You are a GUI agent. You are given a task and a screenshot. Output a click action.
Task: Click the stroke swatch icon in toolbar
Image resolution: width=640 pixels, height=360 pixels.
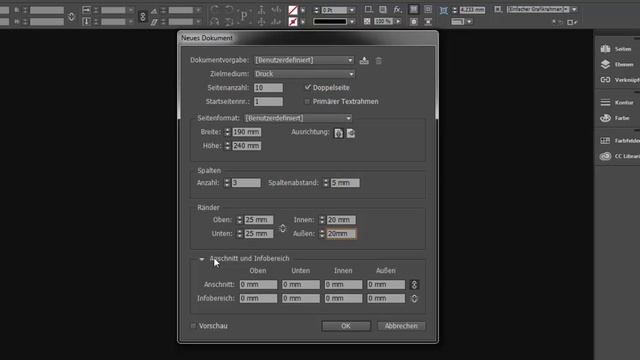pos(293,21)
